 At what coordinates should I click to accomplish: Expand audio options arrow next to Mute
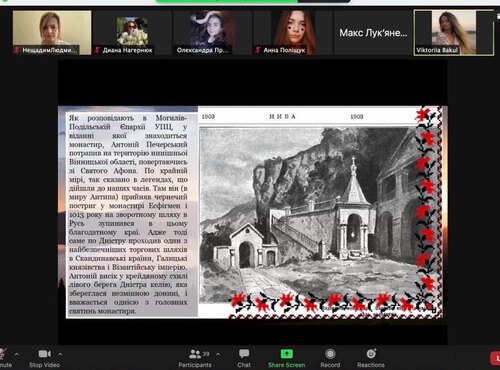pos(17,354)
